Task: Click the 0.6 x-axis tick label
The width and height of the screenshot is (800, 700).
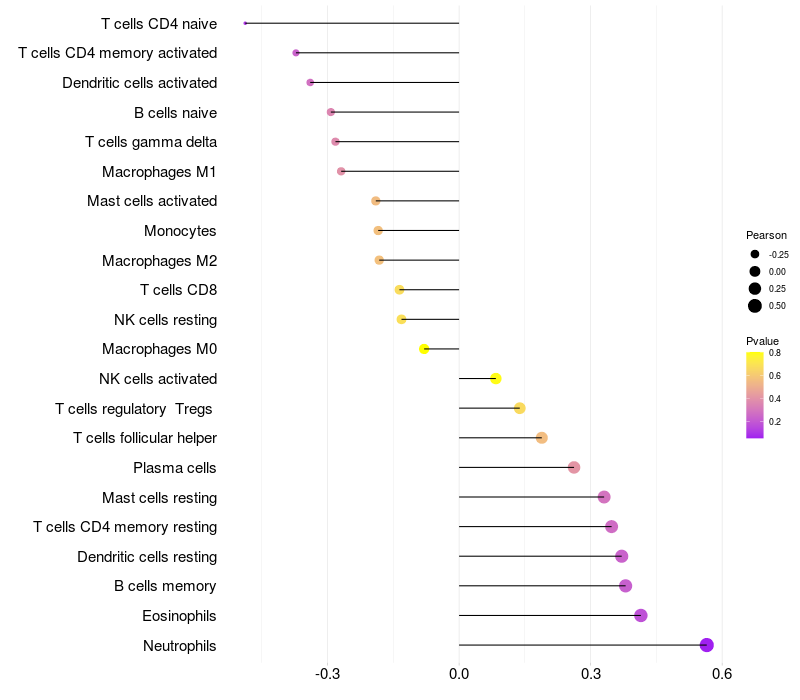Action: tap(722, 673)
